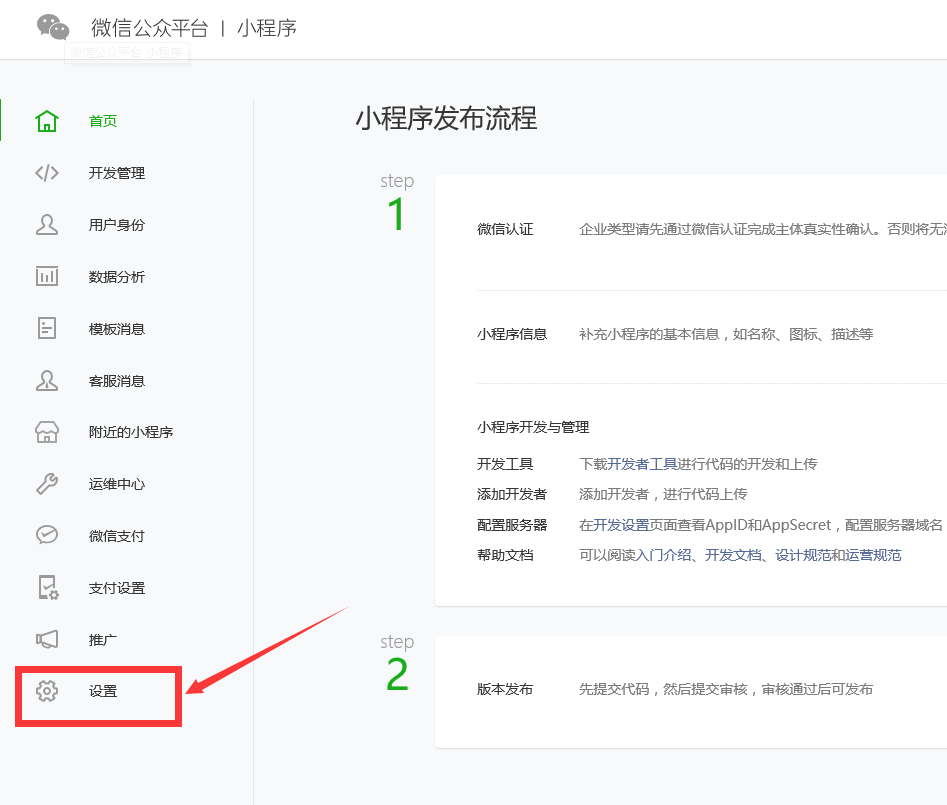Go to 运维中心 in the sidebar
Image resolution: width=947 pixels, height=805 pixels.
(x=117, y=484)
